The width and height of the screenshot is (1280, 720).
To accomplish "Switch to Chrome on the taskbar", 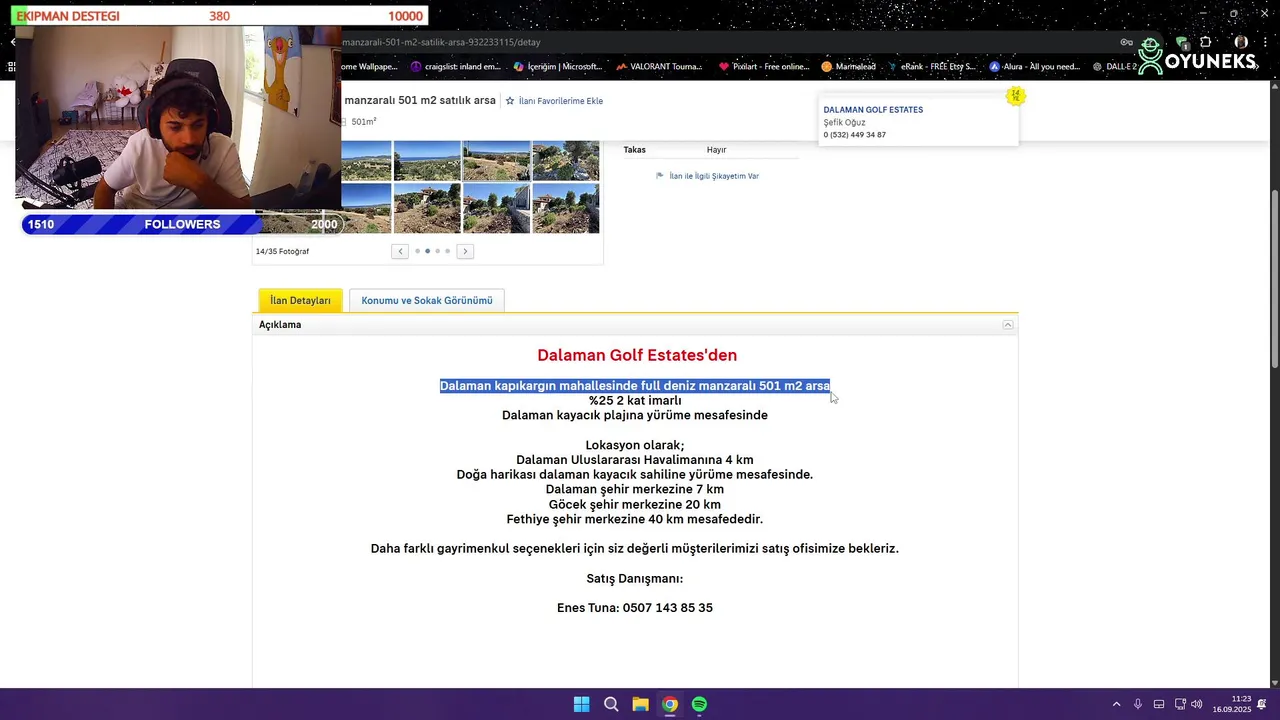I will pyautogui.click(x=670, y=704).
